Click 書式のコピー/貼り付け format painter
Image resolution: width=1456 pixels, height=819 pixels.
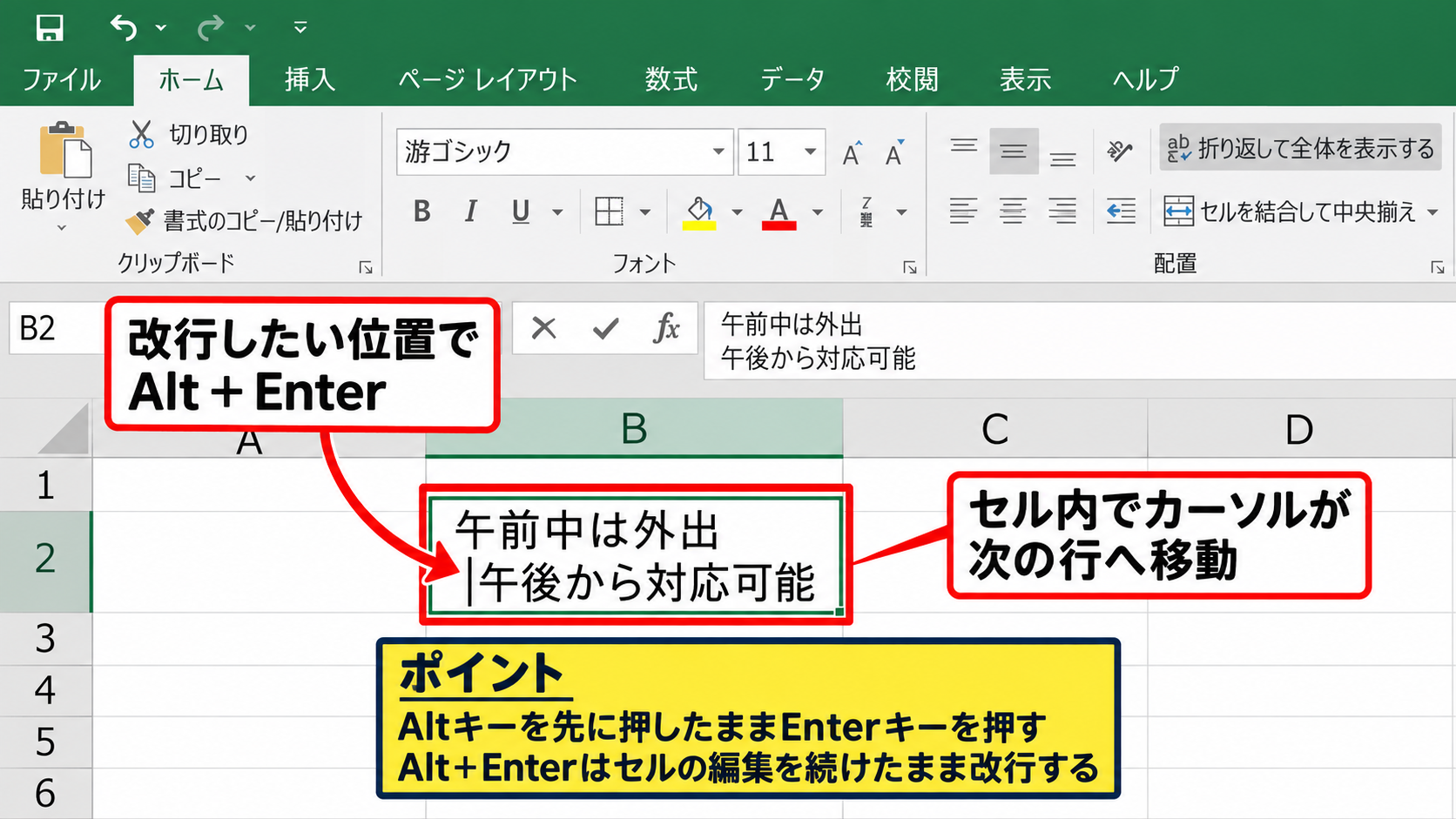click(x=244, y=221)
